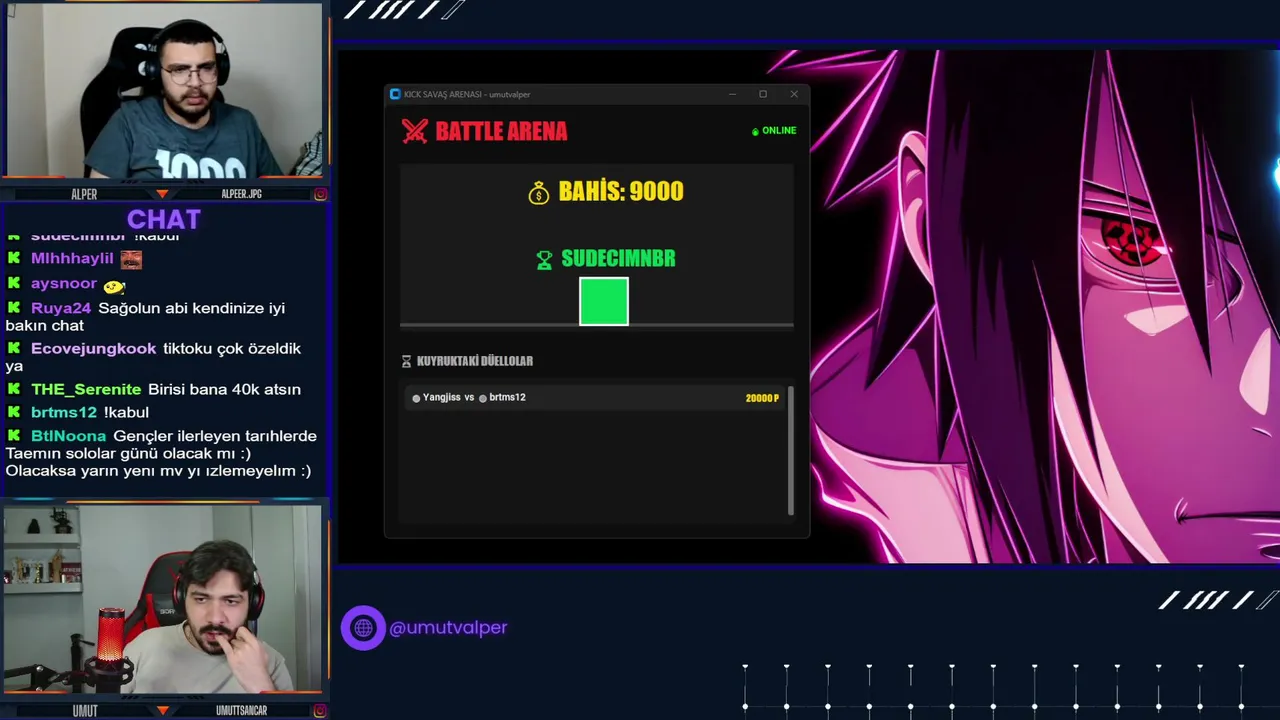
Task: Minimize the KICK SAVAŞ ARENASI window
Action: pyautogui.click(x=732, y=94)
